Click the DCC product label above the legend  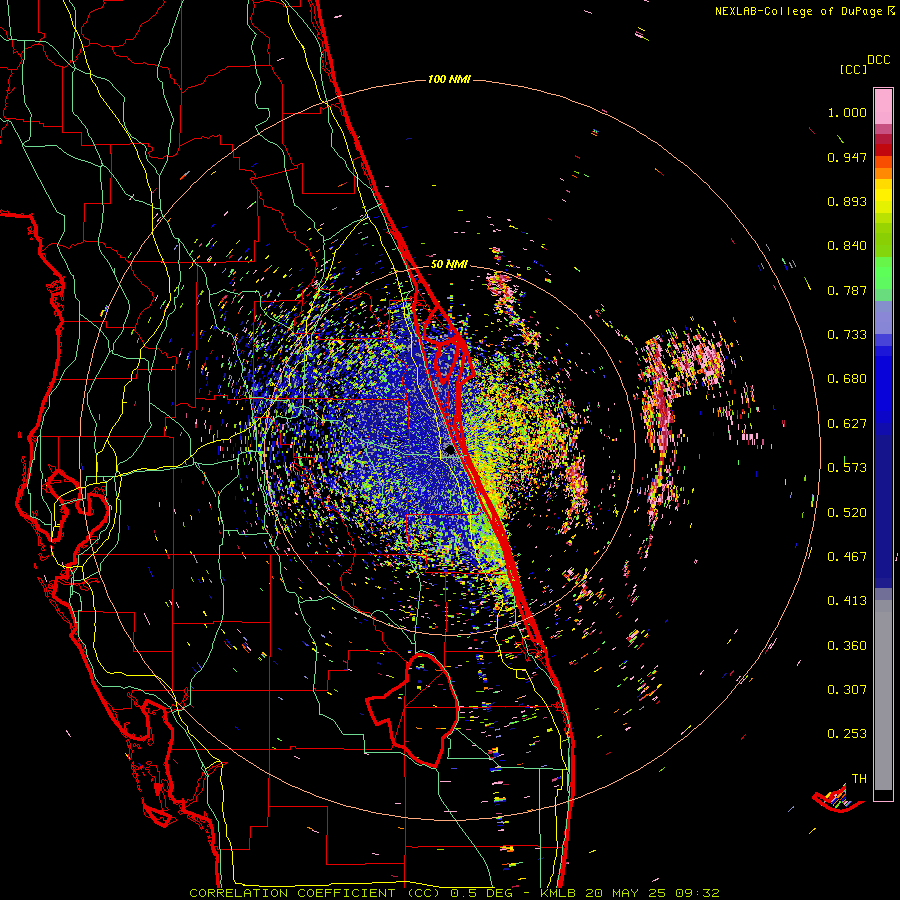coord(878,60)
